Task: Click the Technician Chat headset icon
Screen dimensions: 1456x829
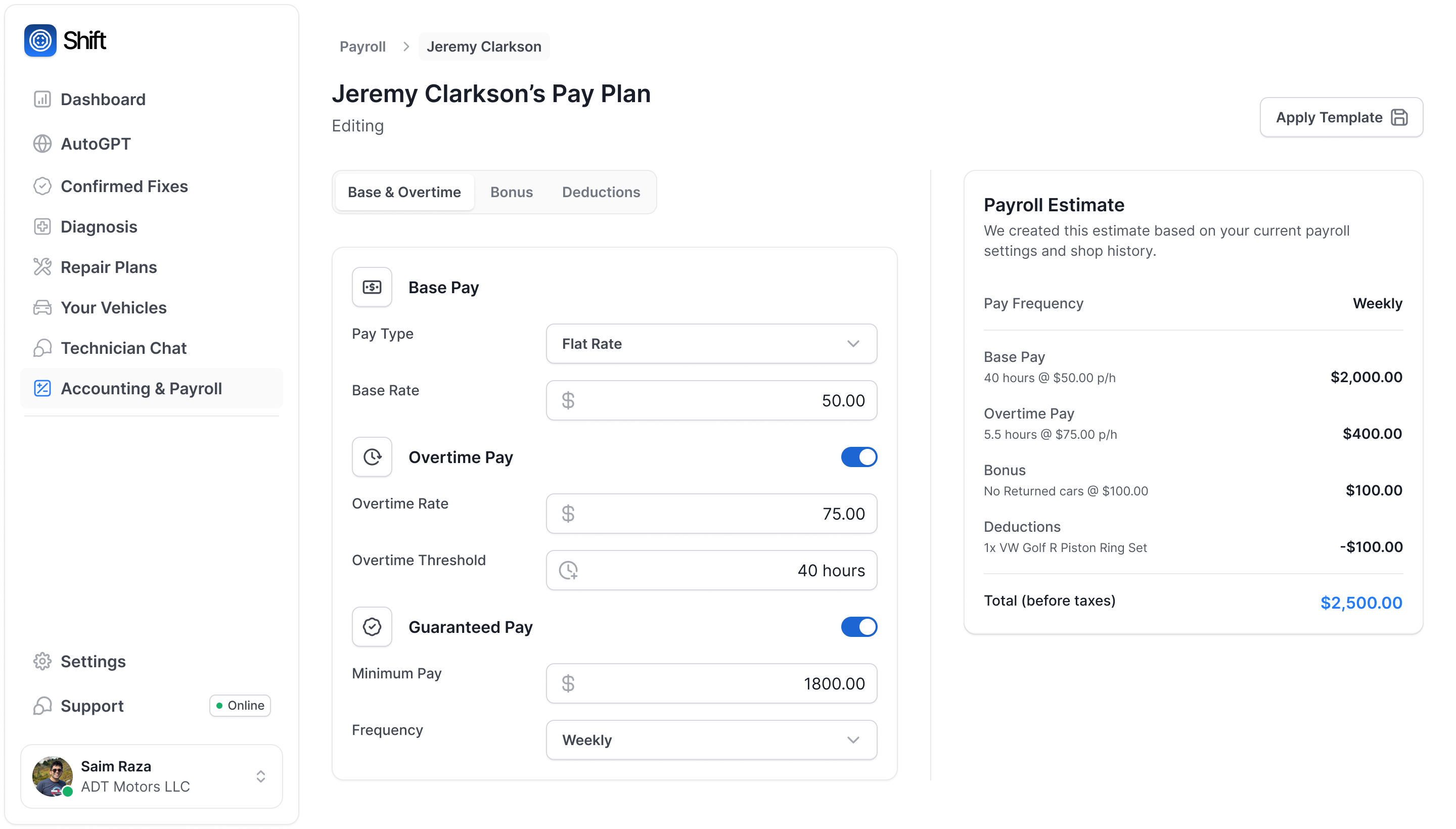Action: [x=42, y=348]
